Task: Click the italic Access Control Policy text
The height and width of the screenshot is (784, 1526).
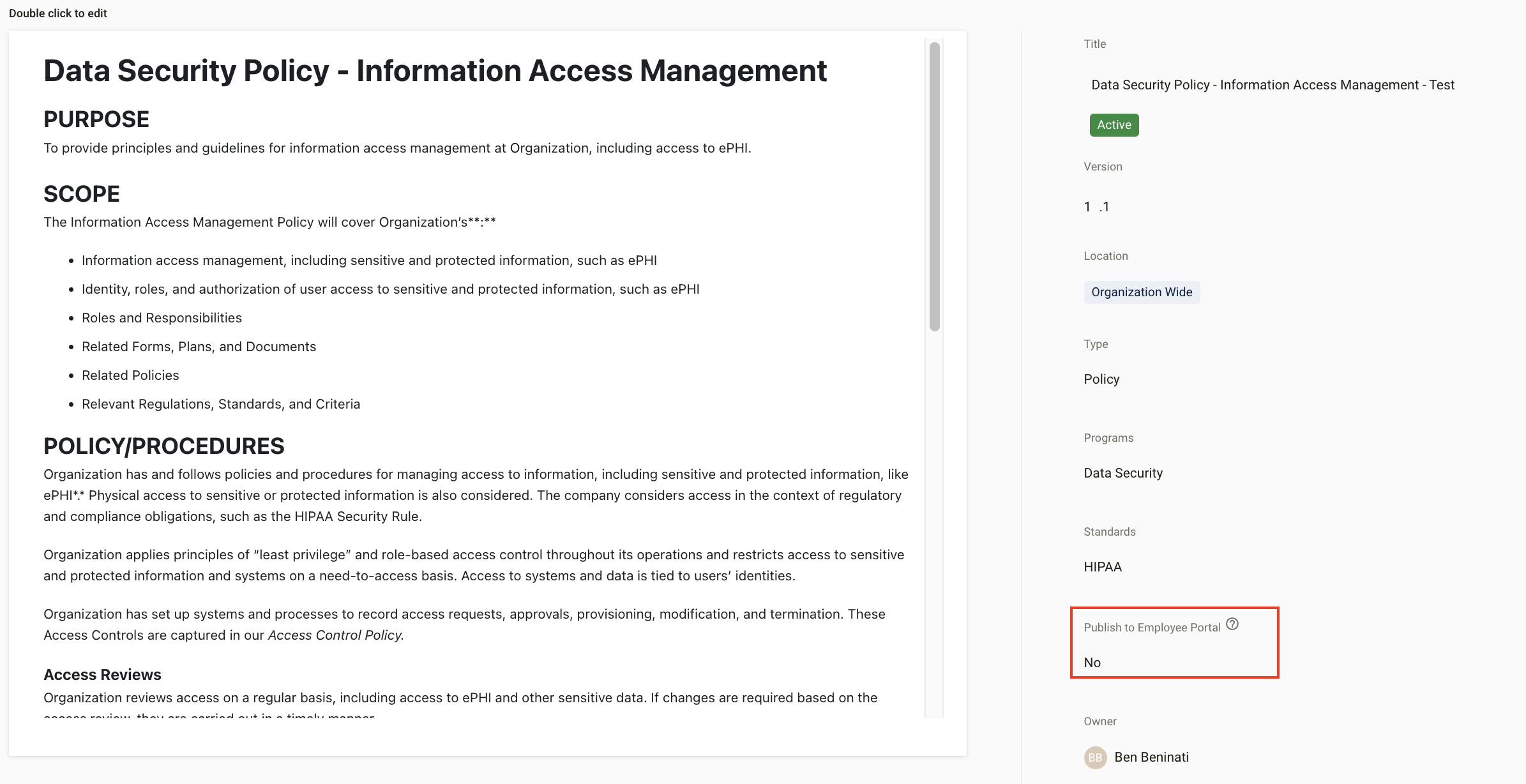Action: click(x=335, y=635)
